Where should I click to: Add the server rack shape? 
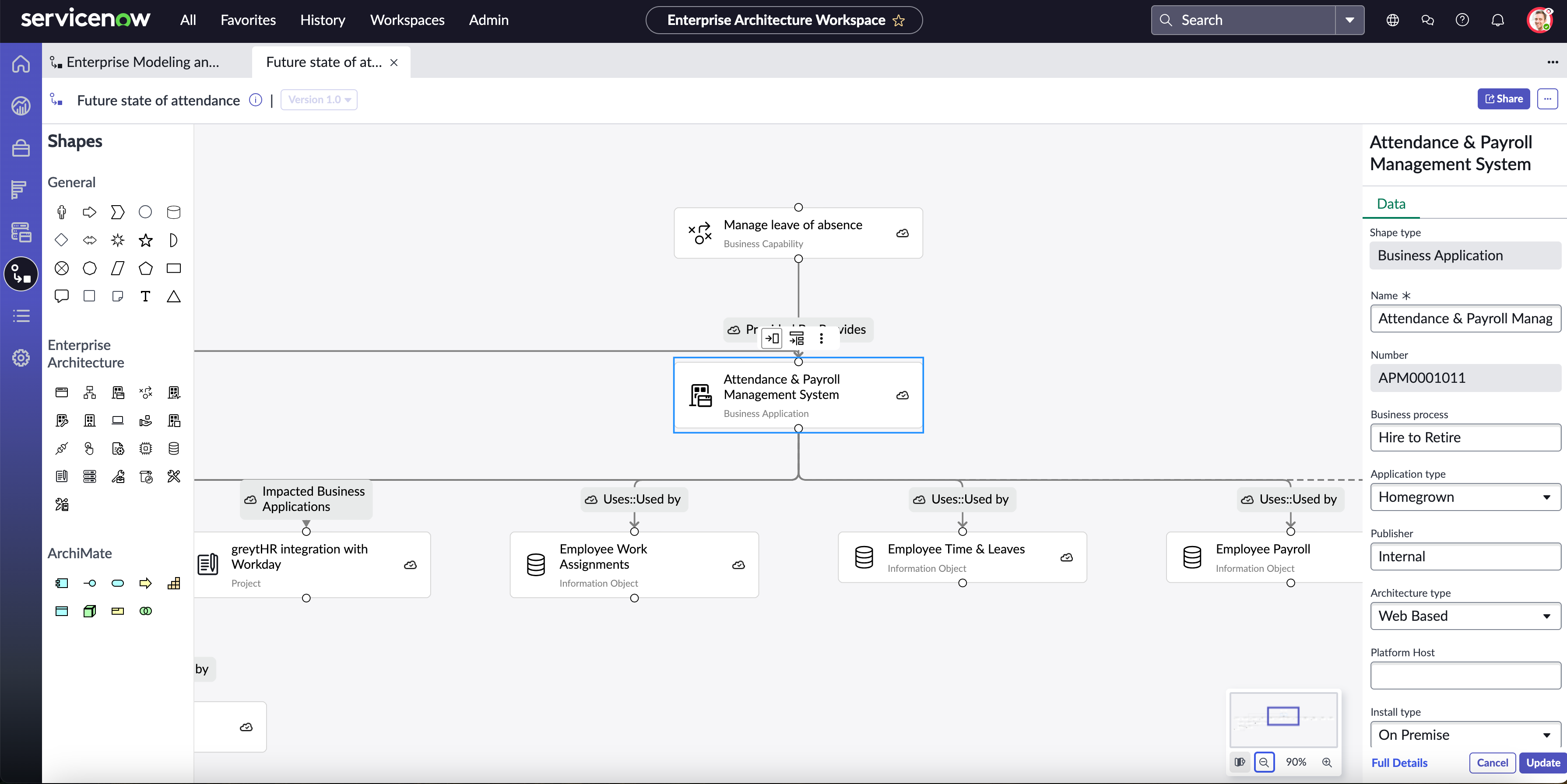(89, 476)
